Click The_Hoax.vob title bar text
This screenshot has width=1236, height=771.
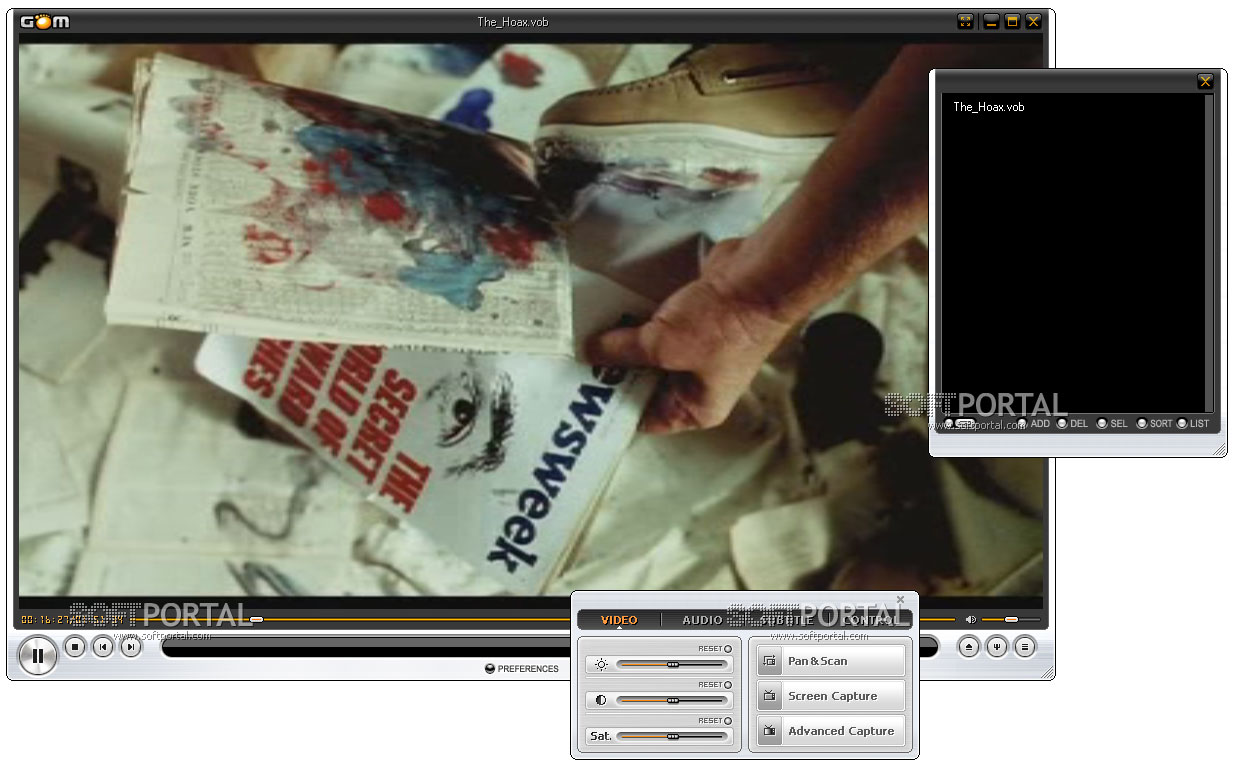coord(512,22)
